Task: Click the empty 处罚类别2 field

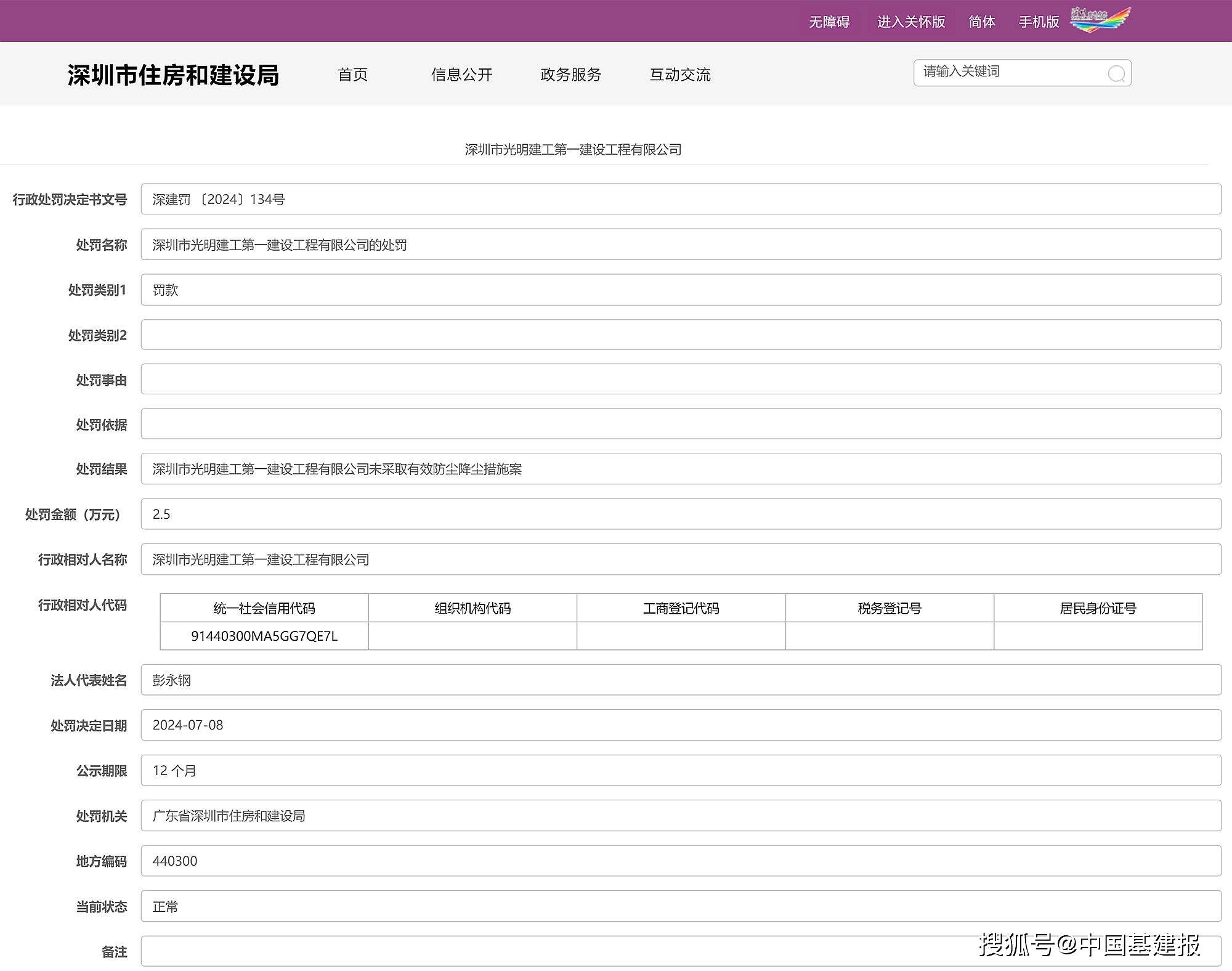Action: (681, 335)
